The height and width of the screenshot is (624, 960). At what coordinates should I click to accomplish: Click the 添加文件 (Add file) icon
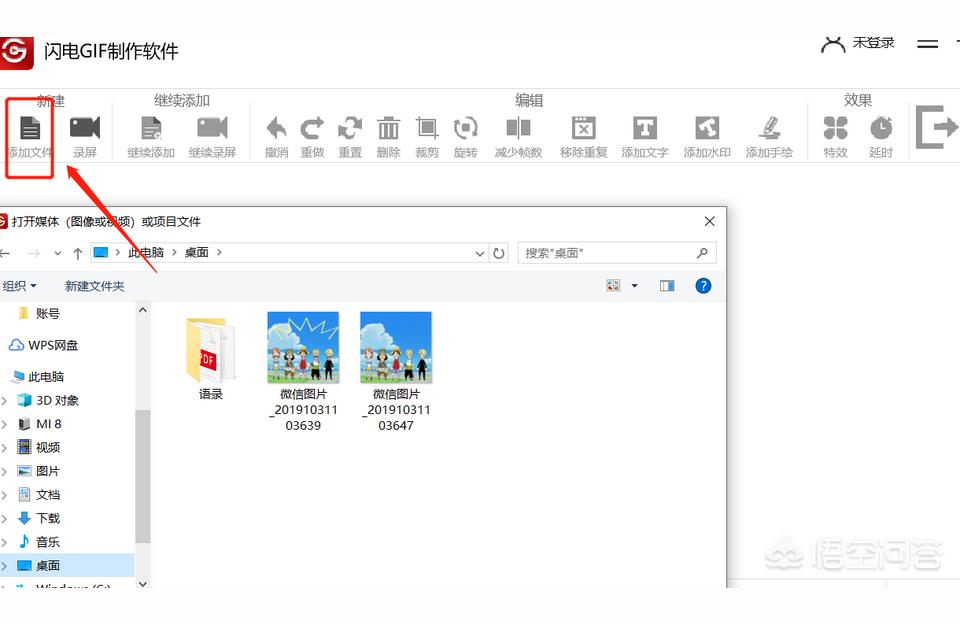coord(30,130)
